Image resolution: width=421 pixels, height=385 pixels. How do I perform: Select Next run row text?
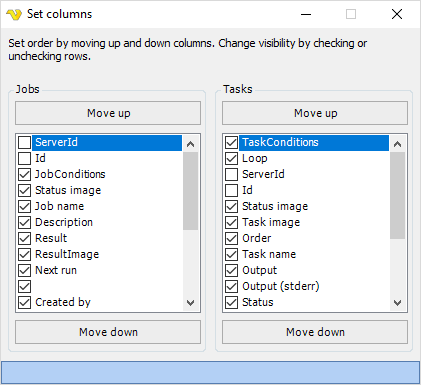click(56, 270)
